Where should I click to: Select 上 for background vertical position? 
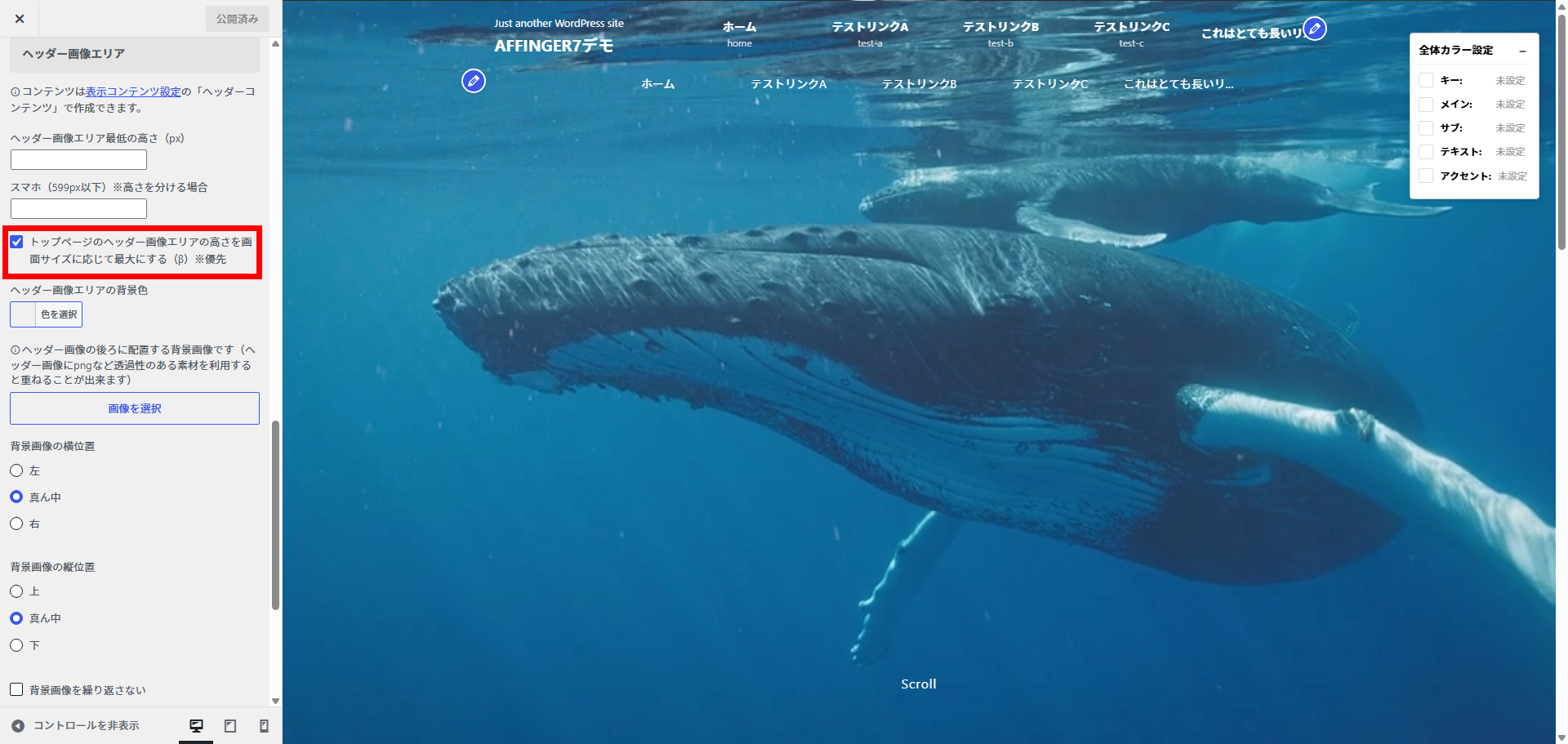[x=16, y=591]
